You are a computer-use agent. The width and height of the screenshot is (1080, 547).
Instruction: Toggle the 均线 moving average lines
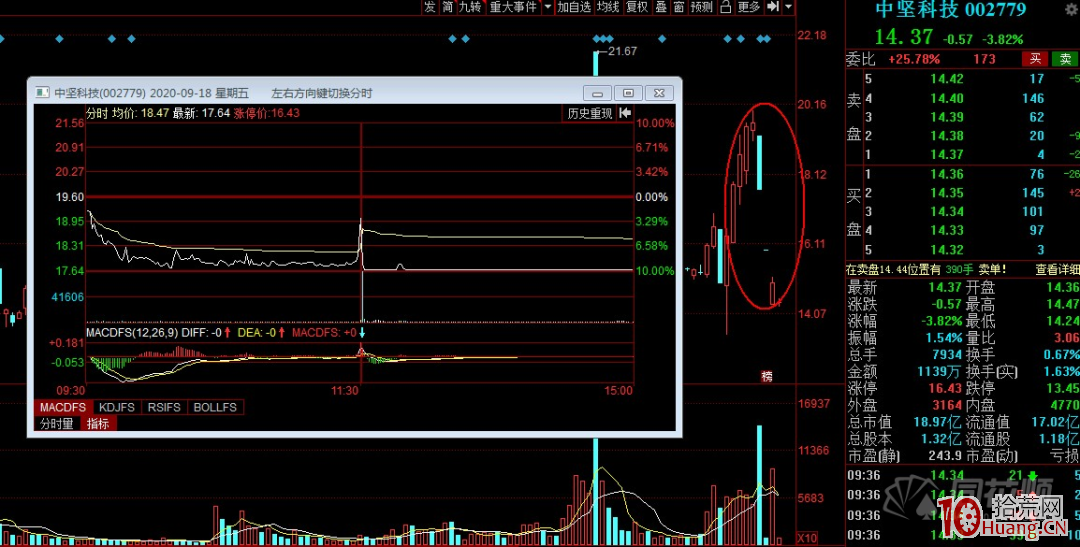pos(608,7)
